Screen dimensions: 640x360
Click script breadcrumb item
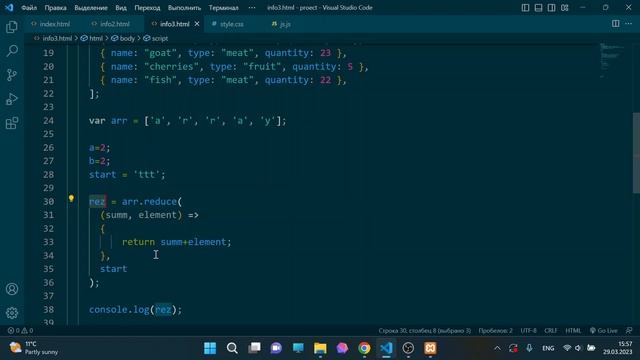[160, 38]
